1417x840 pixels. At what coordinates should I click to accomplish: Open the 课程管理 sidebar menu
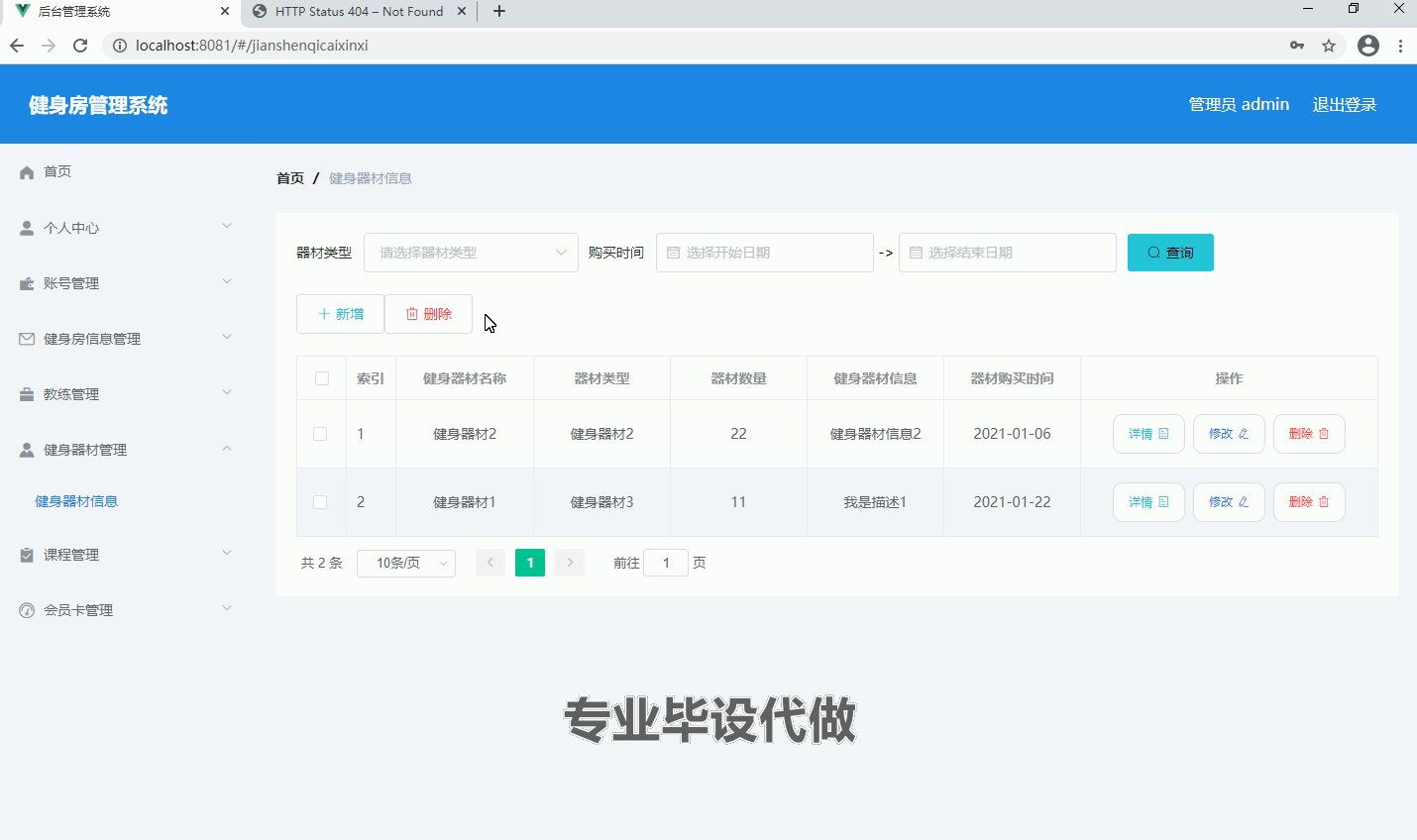(x=126, y=555)
